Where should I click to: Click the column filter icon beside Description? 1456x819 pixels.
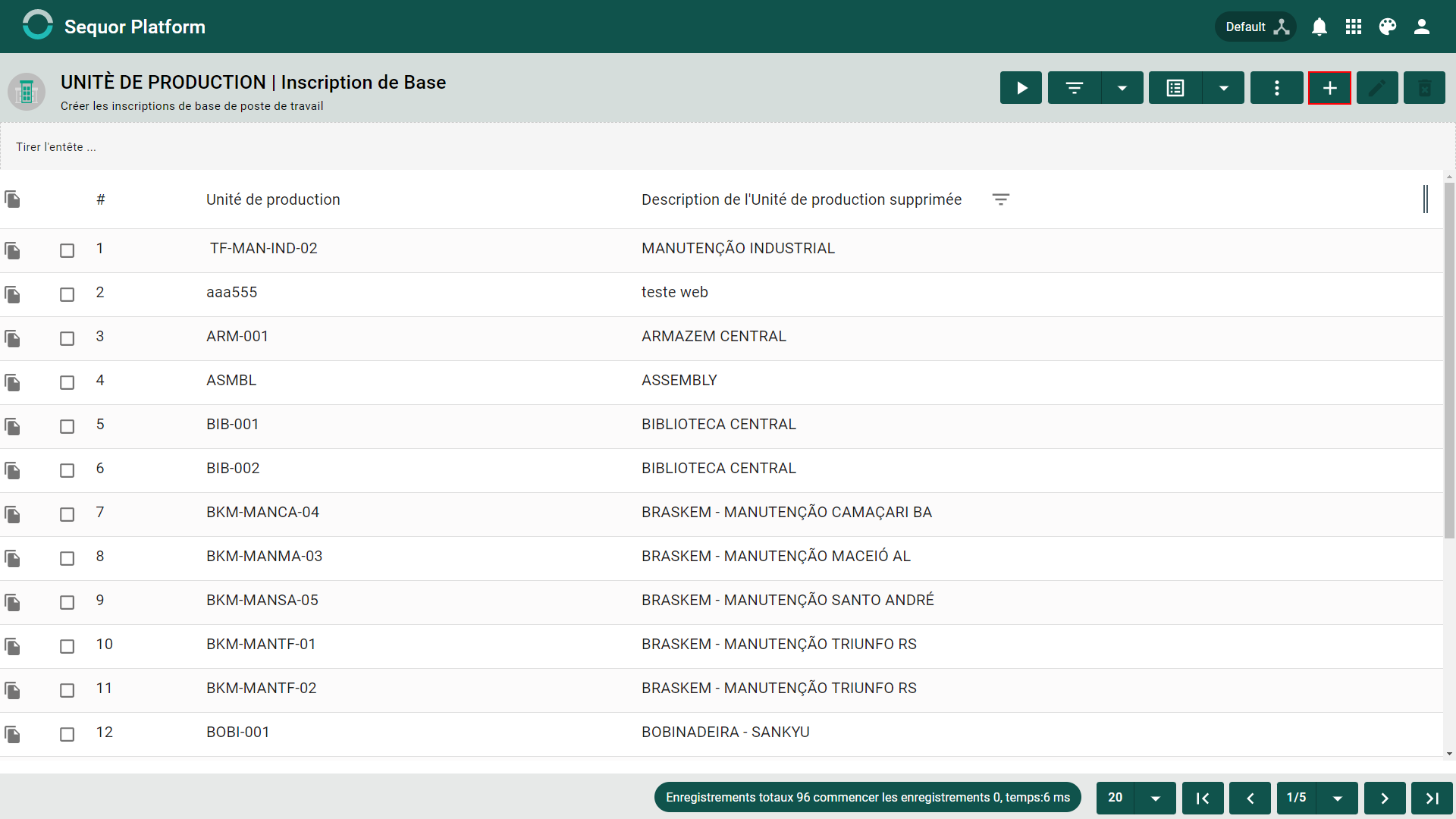pos(1001,199)
